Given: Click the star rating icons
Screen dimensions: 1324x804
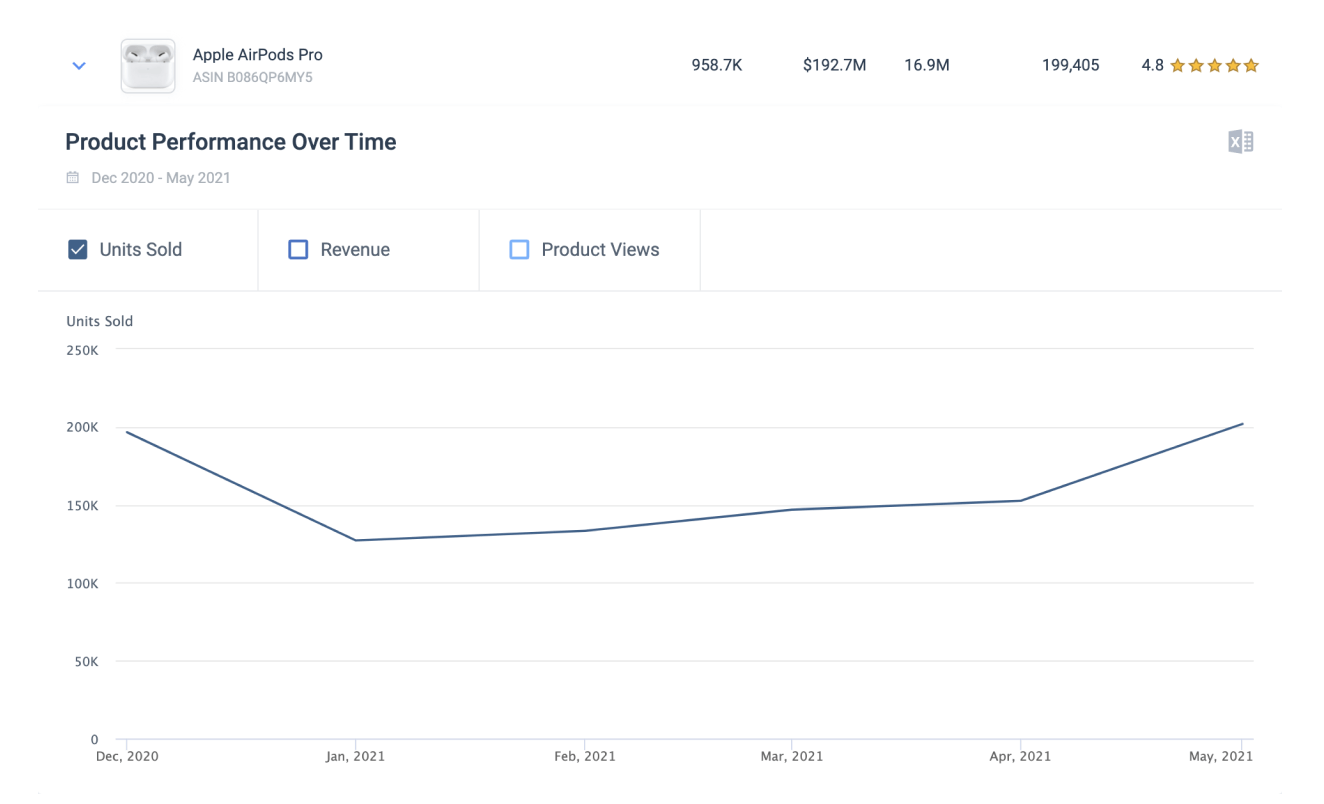Looking at the screenshot, I should (x=1214, y=66).
